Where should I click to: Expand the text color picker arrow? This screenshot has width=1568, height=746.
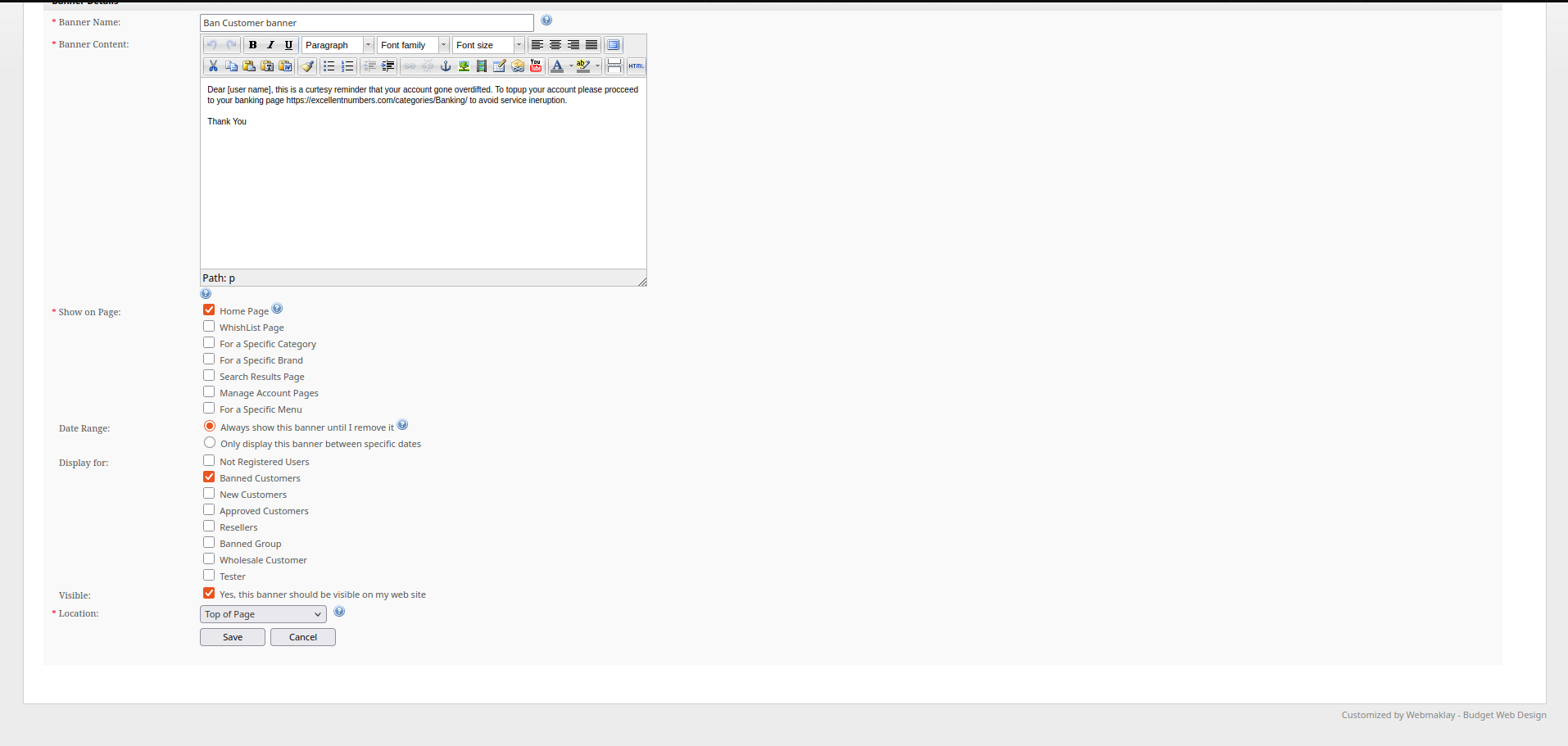click(x=571, y=66)
